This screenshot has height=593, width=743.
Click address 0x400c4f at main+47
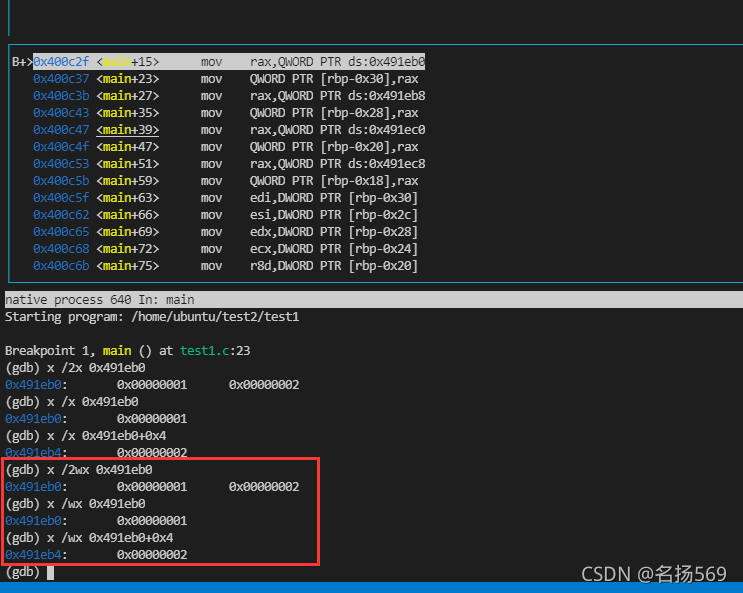click(x=61, y=147)
